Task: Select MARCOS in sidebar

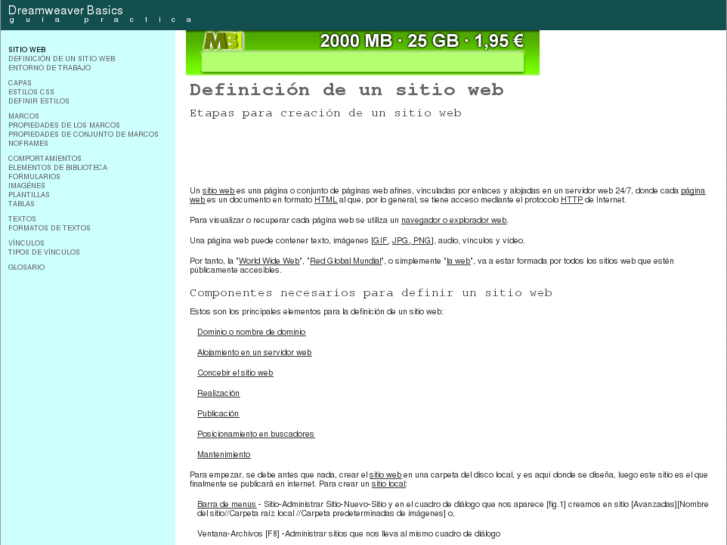Action: point(23,116)
